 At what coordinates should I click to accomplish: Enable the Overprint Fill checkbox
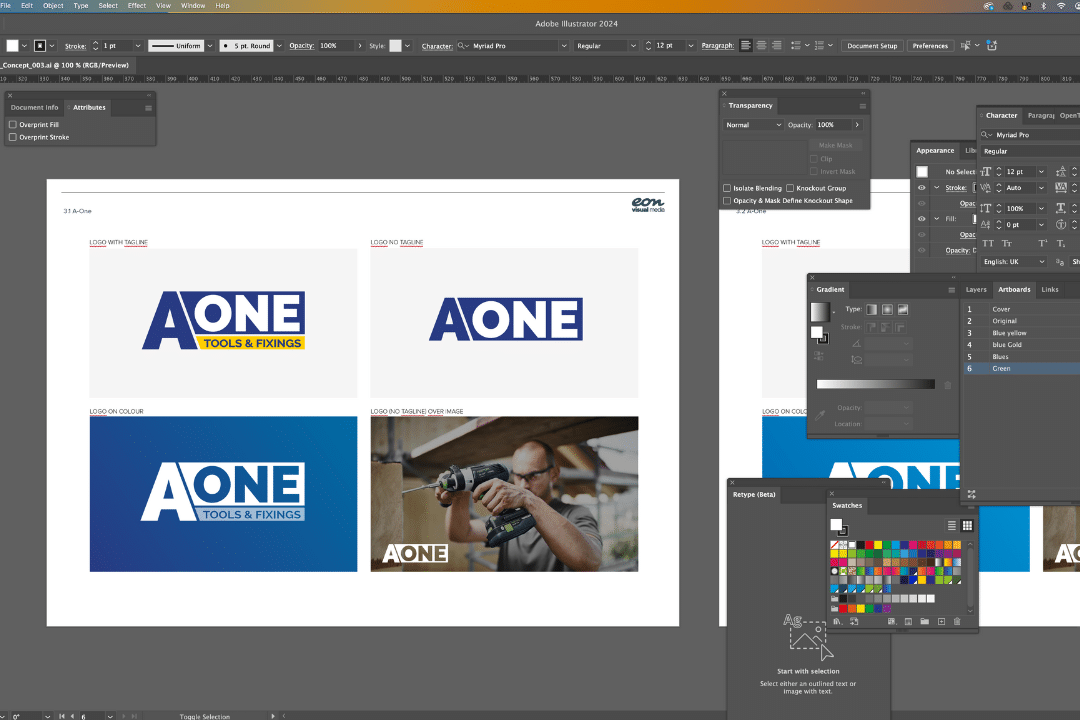[x=13, y=124]
